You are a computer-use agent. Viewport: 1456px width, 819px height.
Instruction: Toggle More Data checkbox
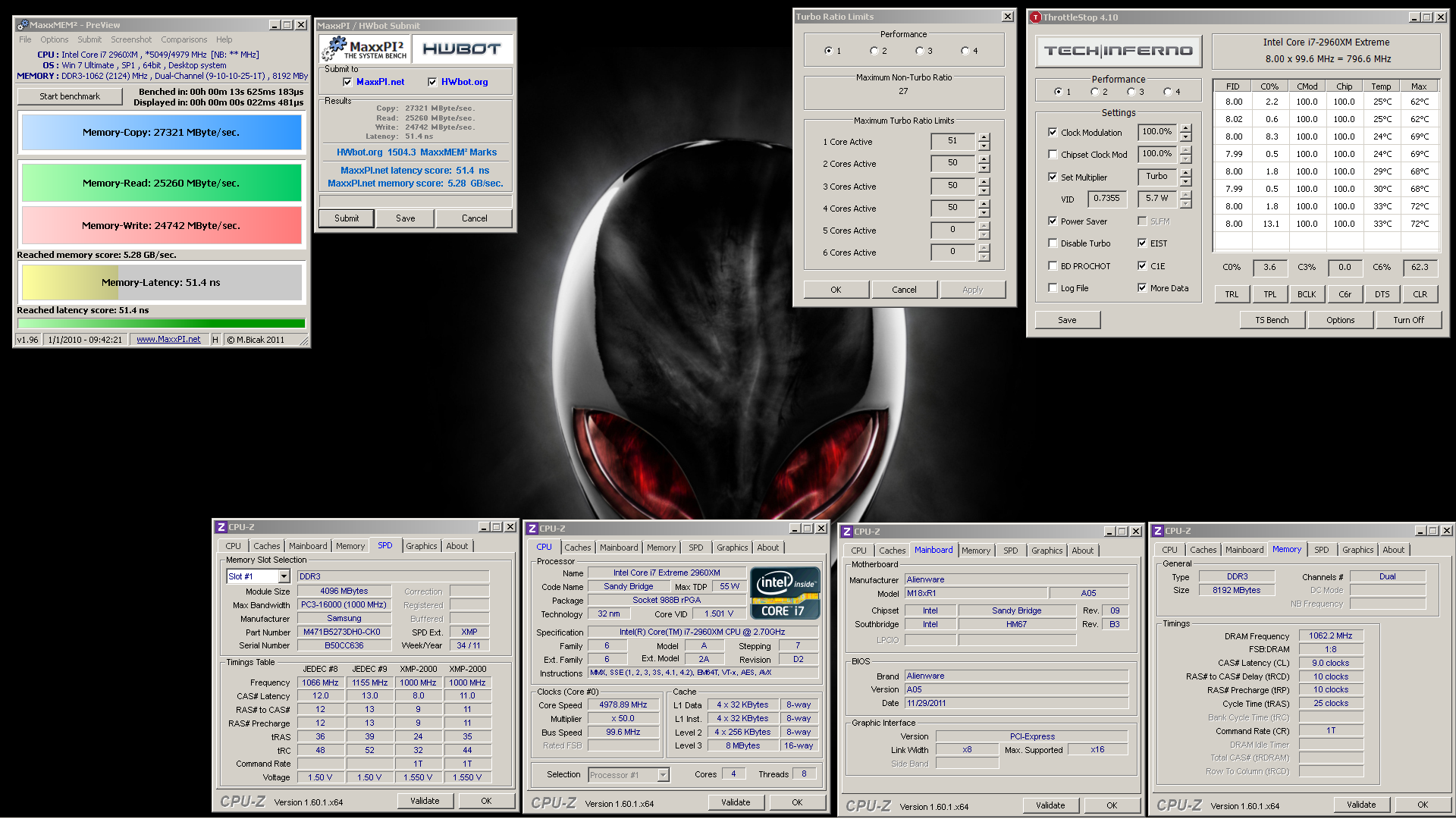pyautogui.click(x=1142, y=287)
